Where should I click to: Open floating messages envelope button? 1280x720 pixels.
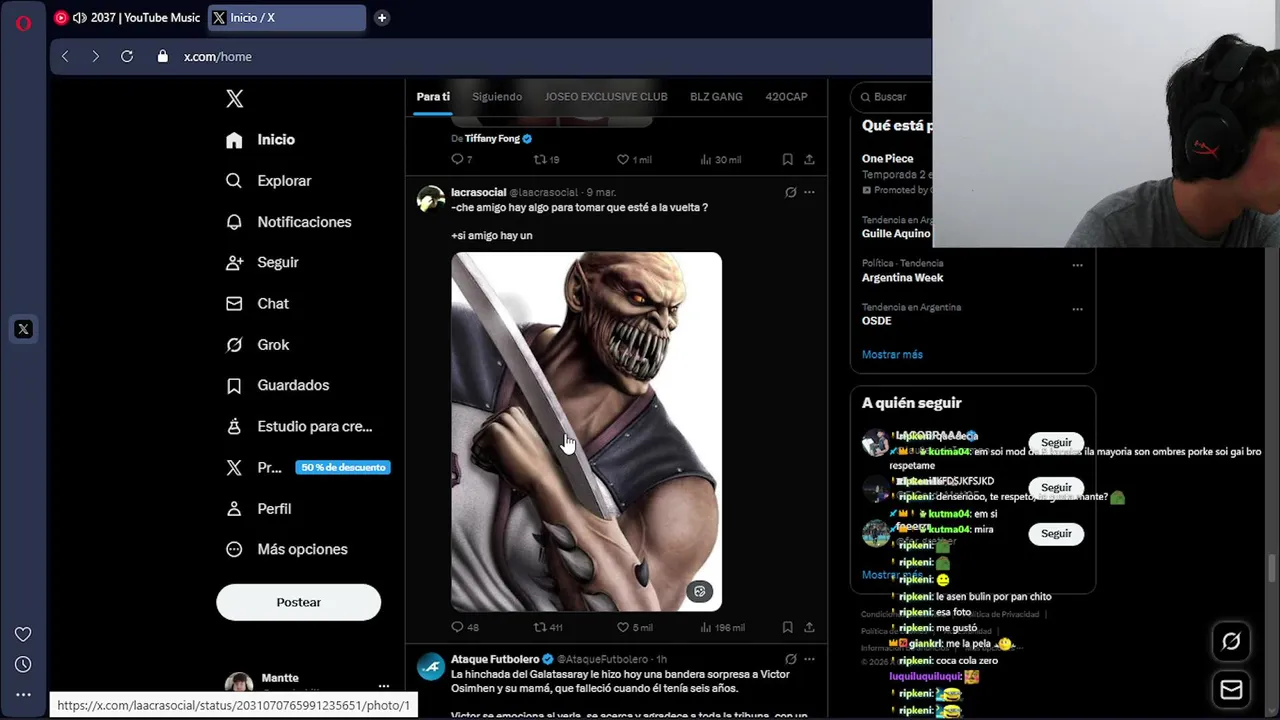(1231, 690)
